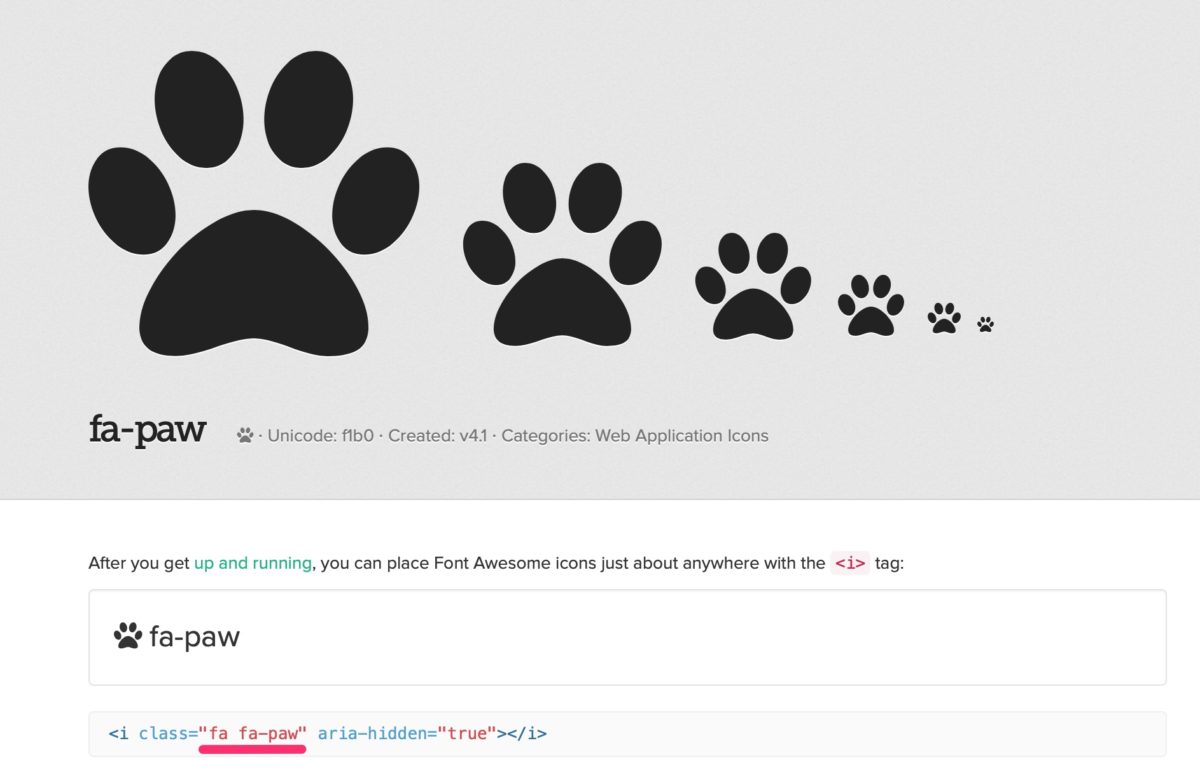1200x771 pixels.
Task: Click the aria-hidden attribute in the code snippet
Action: coord(373,733)
